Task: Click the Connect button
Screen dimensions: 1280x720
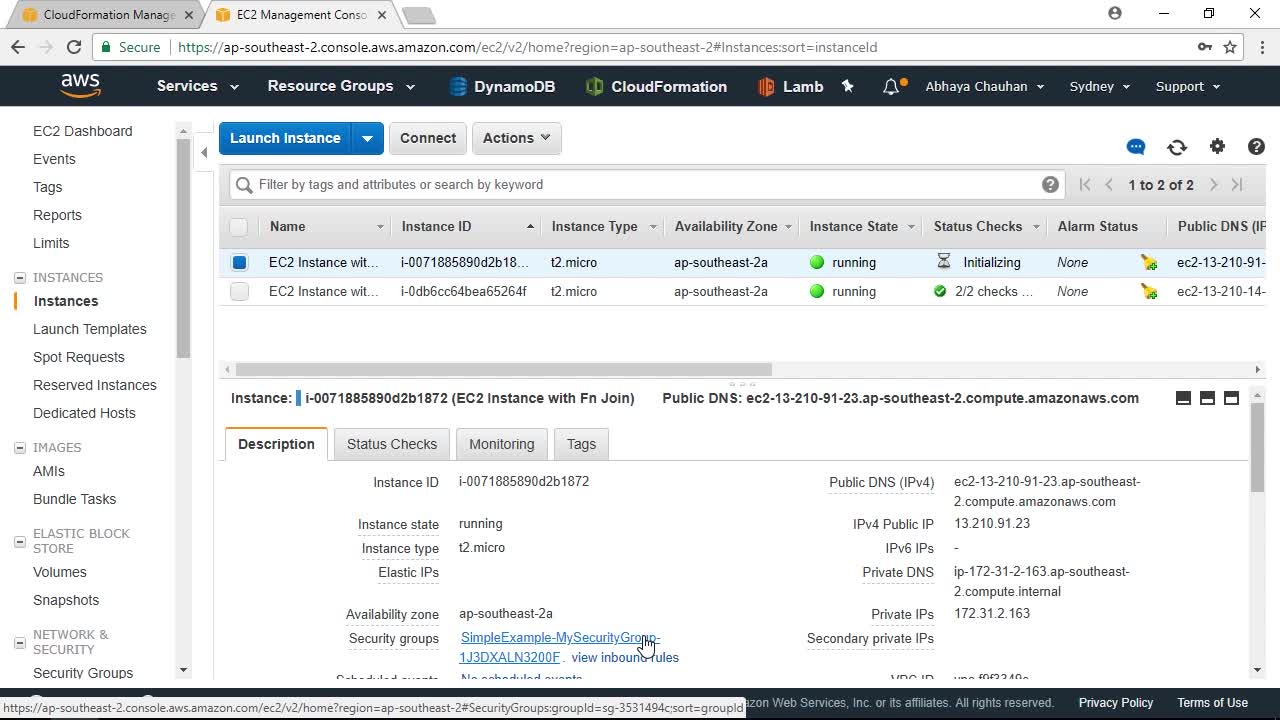Action: 428,138
